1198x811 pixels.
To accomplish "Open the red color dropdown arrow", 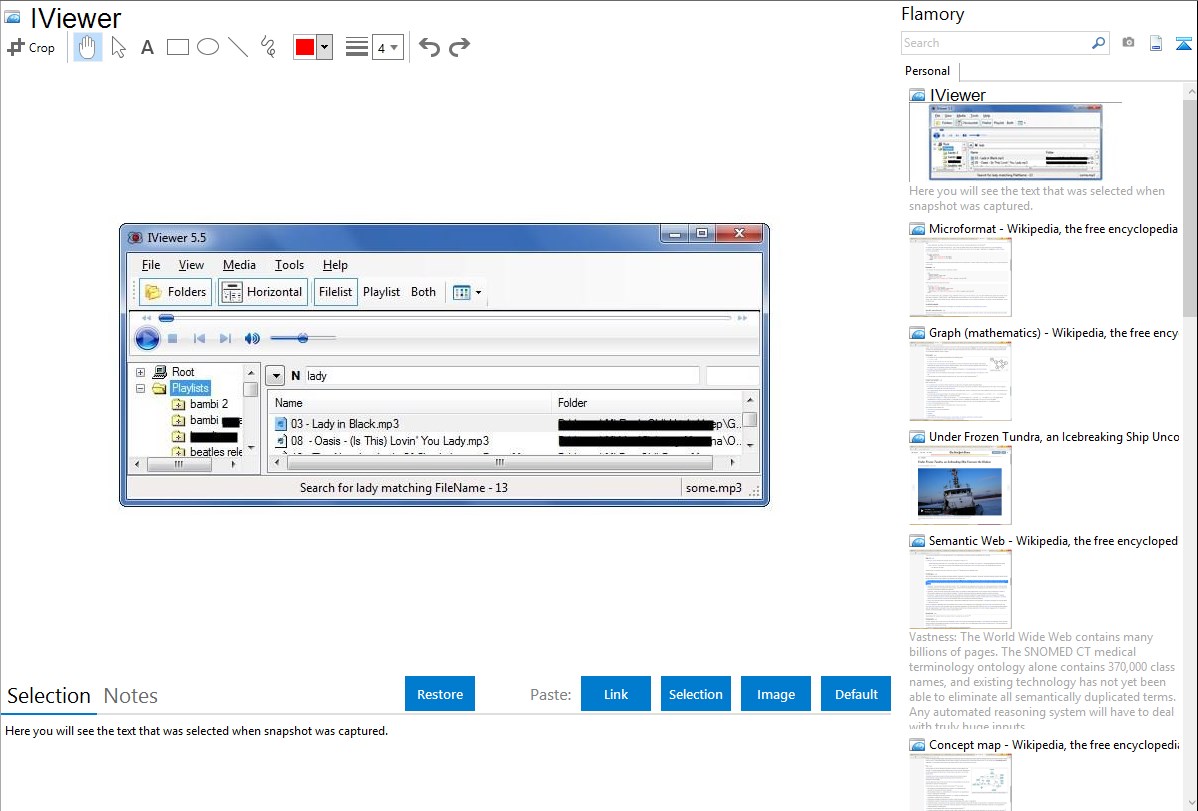I will (x=324, y=47).
